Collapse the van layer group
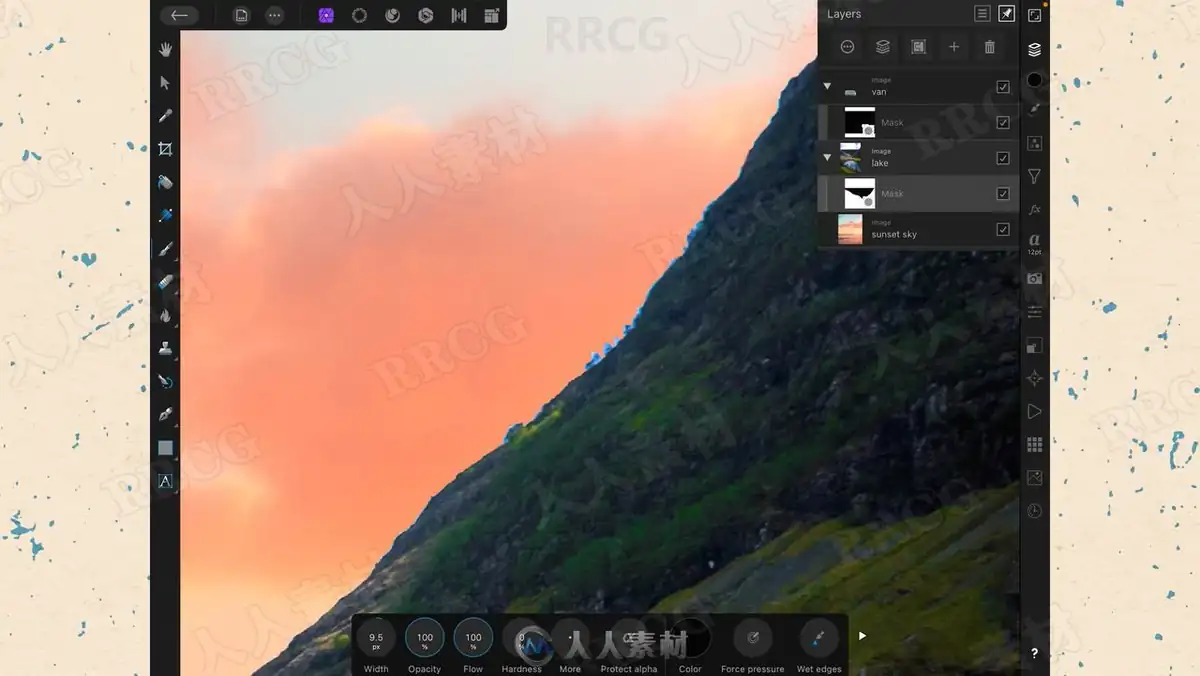The image size is (1200, 676). [x=827, y=87]
